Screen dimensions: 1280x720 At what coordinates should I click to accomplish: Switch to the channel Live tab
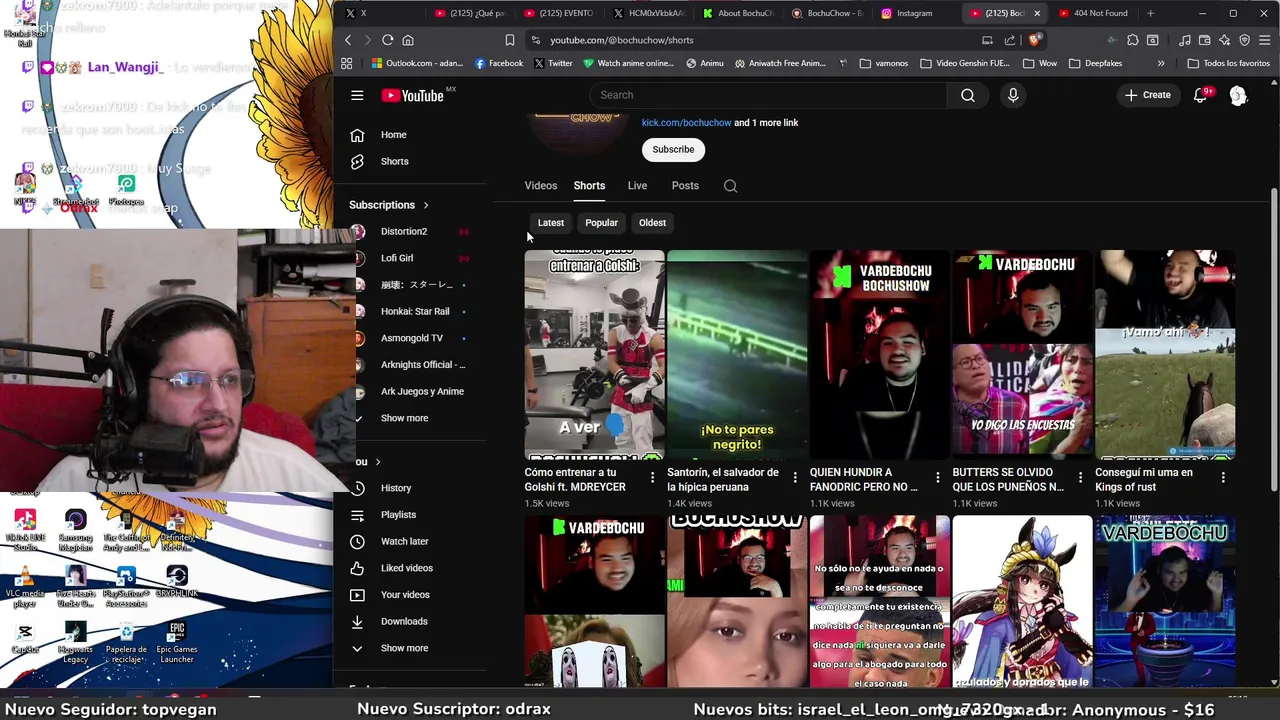637,186
